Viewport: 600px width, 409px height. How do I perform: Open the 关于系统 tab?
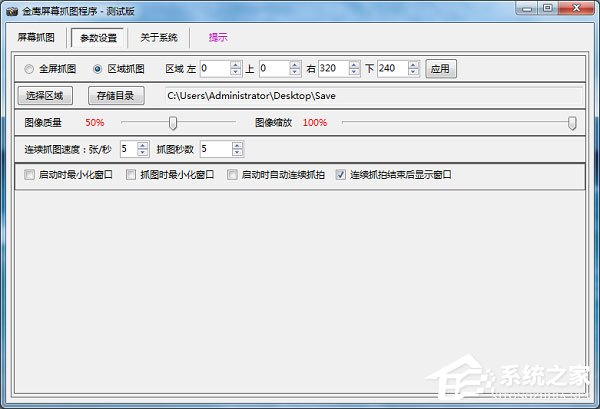[159, 37]
